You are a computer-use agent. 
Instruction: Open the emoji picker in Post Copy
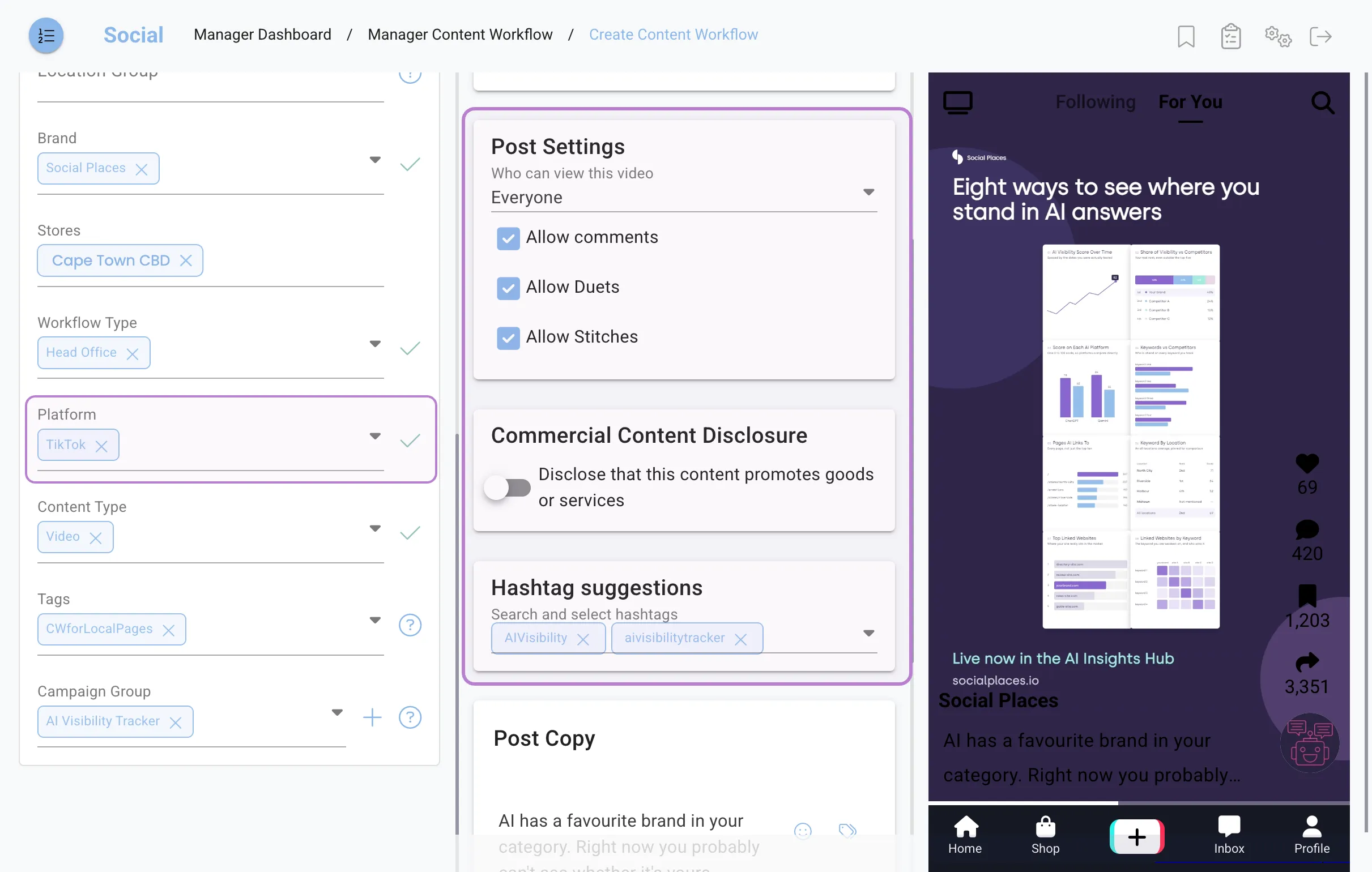(802, 832)
